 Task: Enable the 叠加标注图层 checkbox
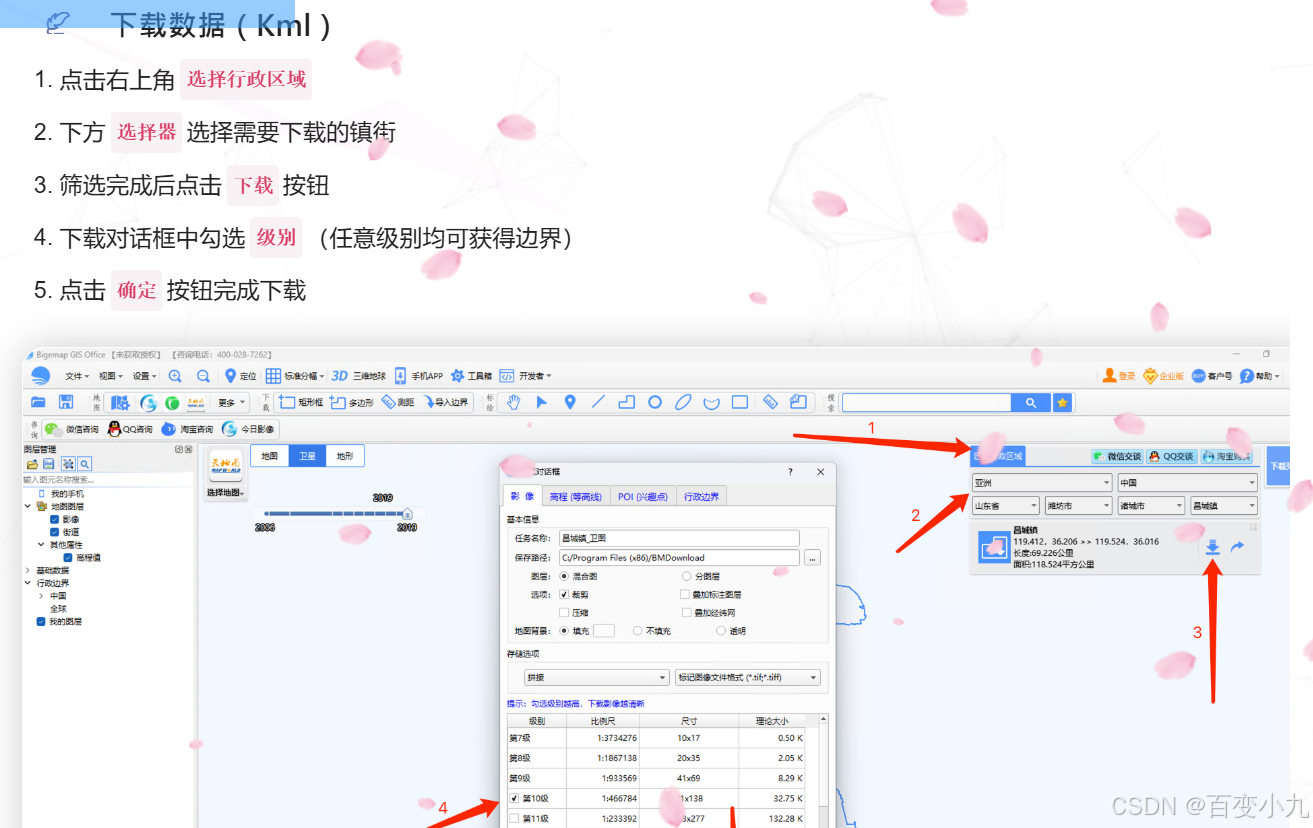(686, 594)
